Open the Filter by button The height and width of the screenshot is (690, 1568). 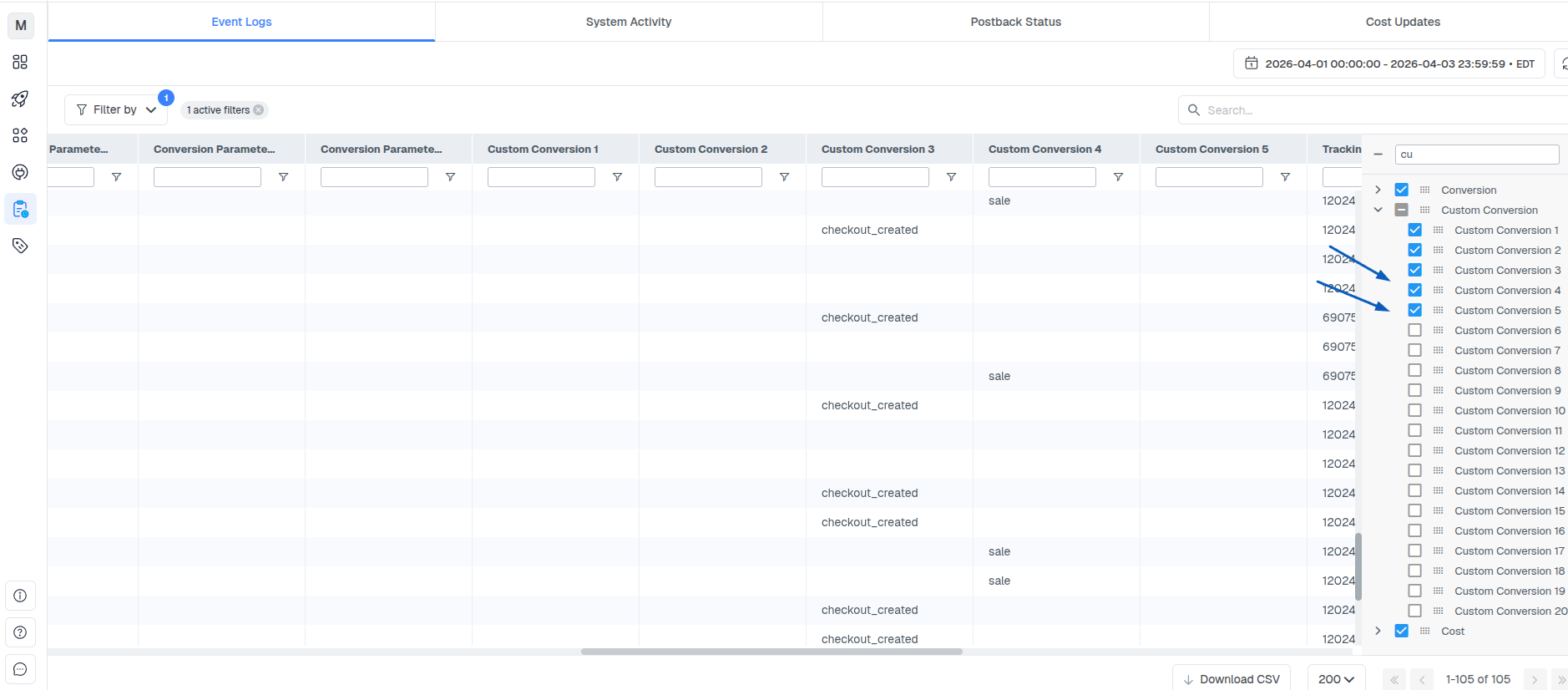[116, 109]
